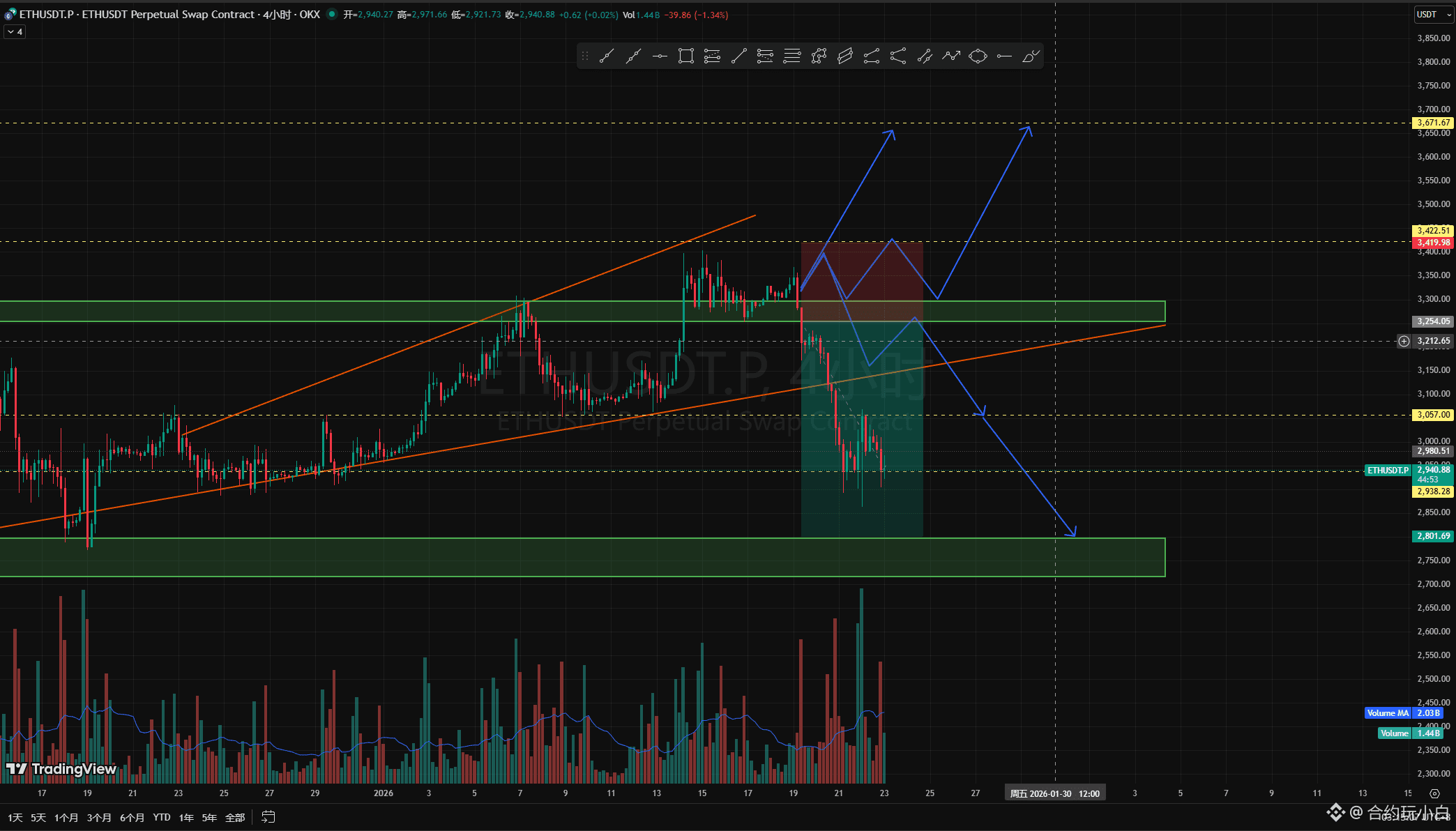Click the 4小时 interval in the chart title
This screenshot has width=1456, height=831.
pyautogui.click(x=277, y=14)
